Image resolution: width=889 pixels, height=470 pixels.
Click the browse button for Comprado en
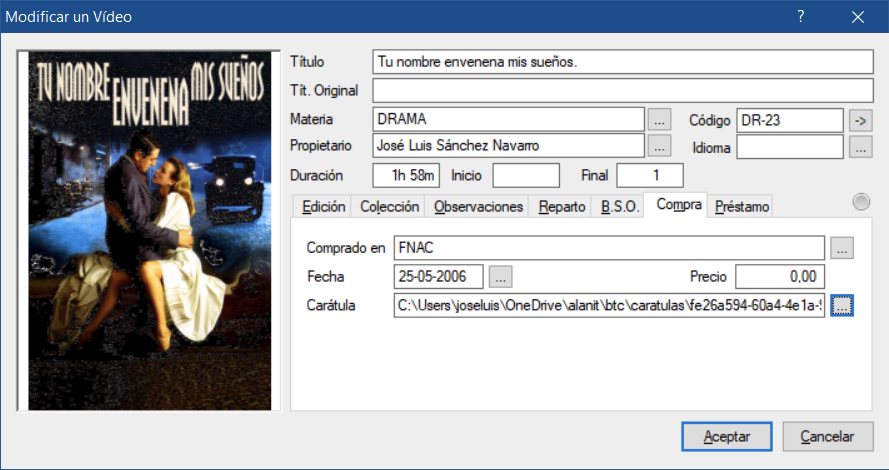[842, 249]
